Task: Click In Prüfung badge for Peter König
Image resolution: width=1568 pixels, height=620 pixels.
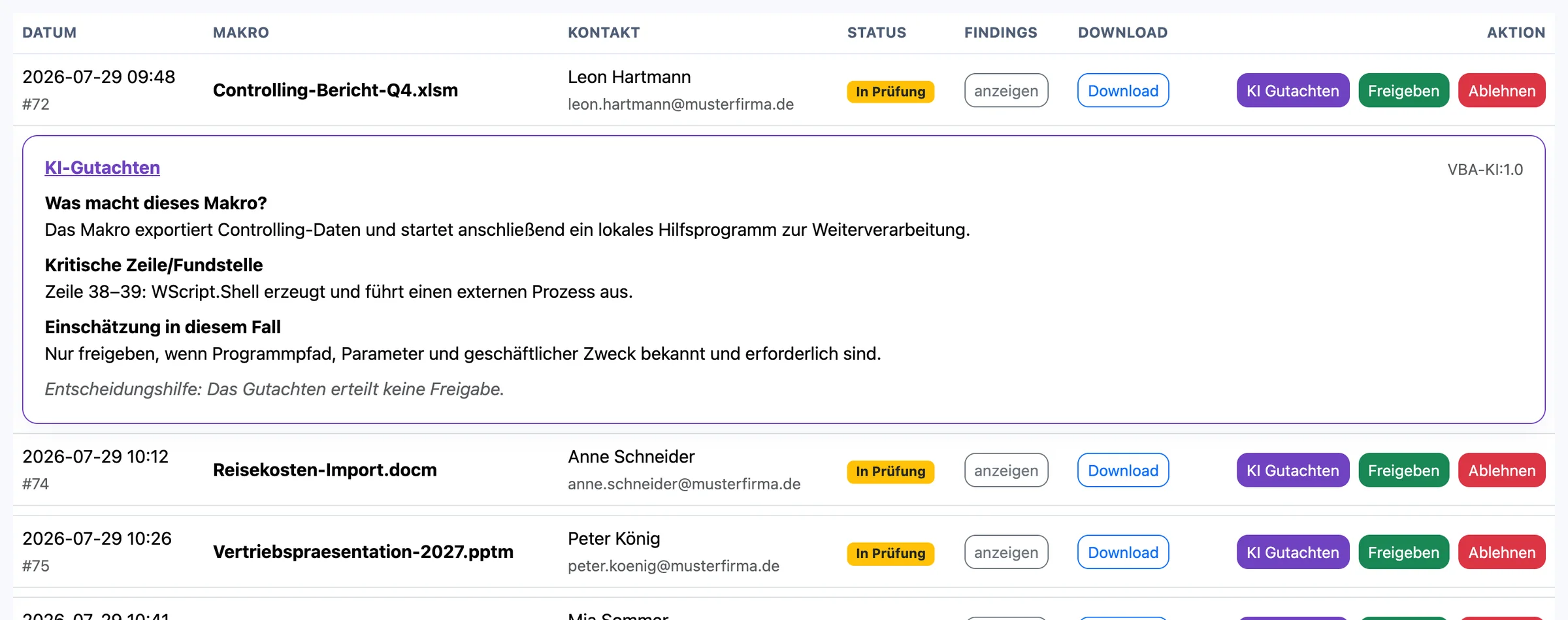Action: [890, 553]
